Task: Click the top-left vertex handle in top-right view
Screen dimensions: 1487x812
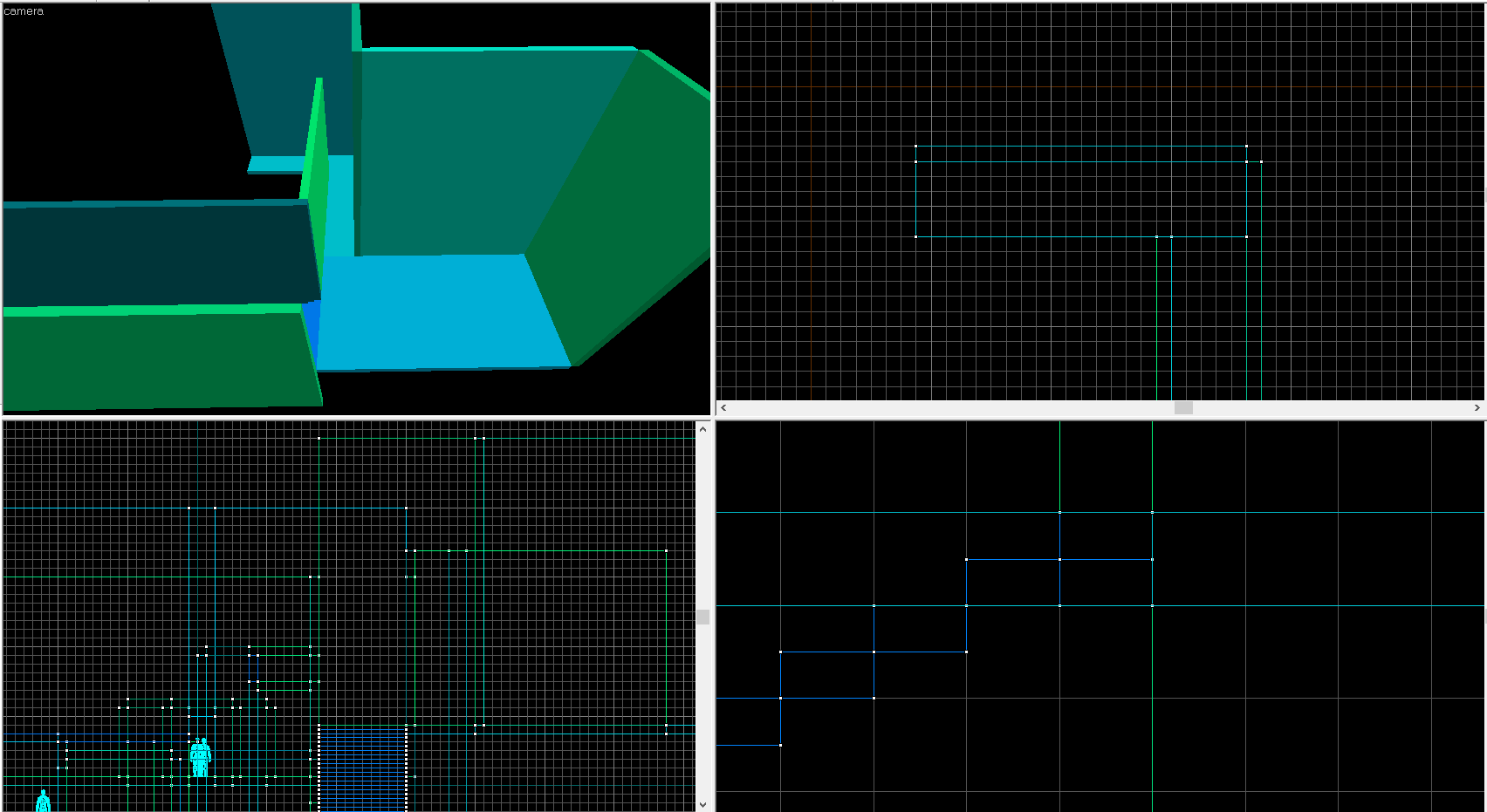Action: (x=915, y=147)
